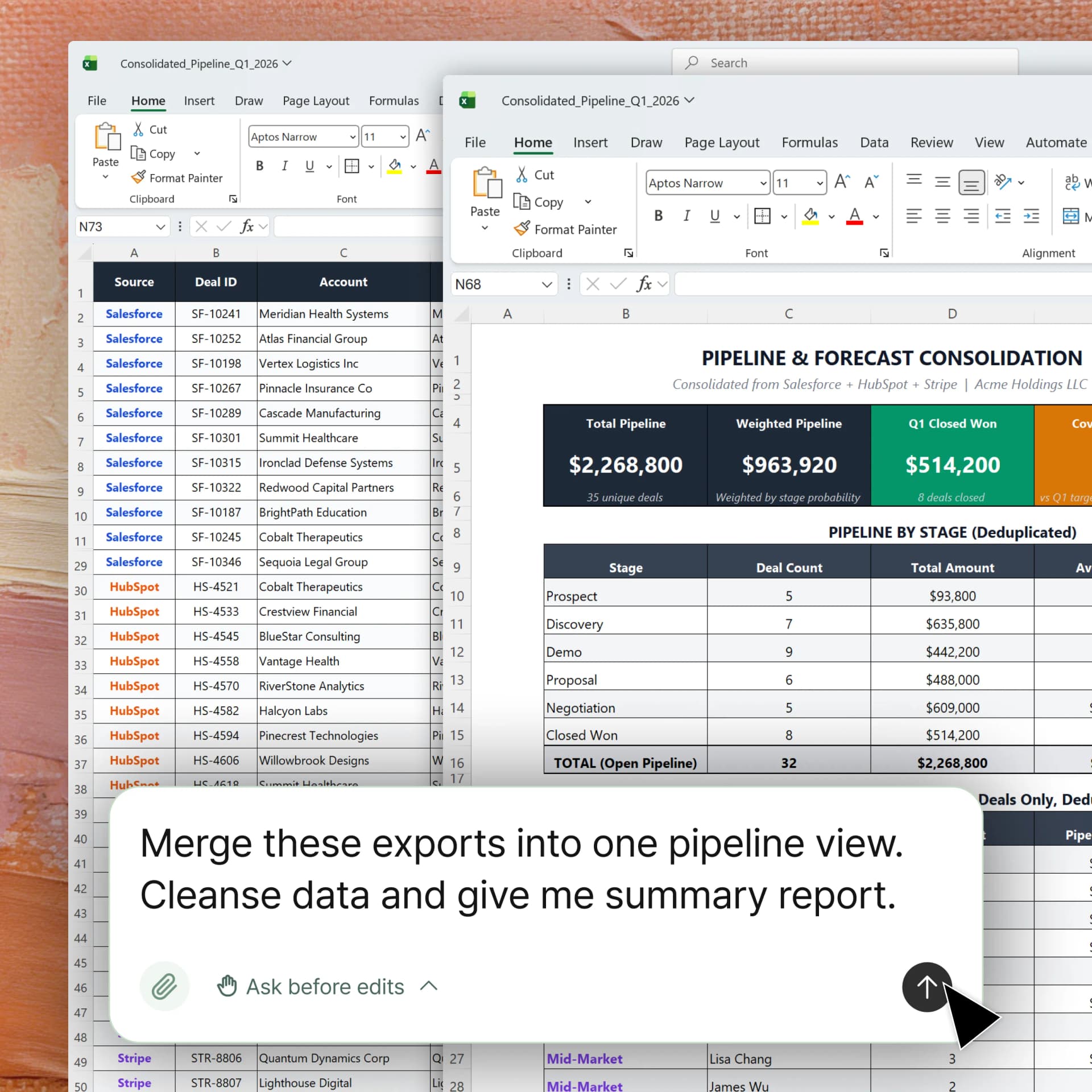The height and width of the screenshot is (1092, 1092).
Task: Click the Increase Indent icon
Action: pos(1031,216)
